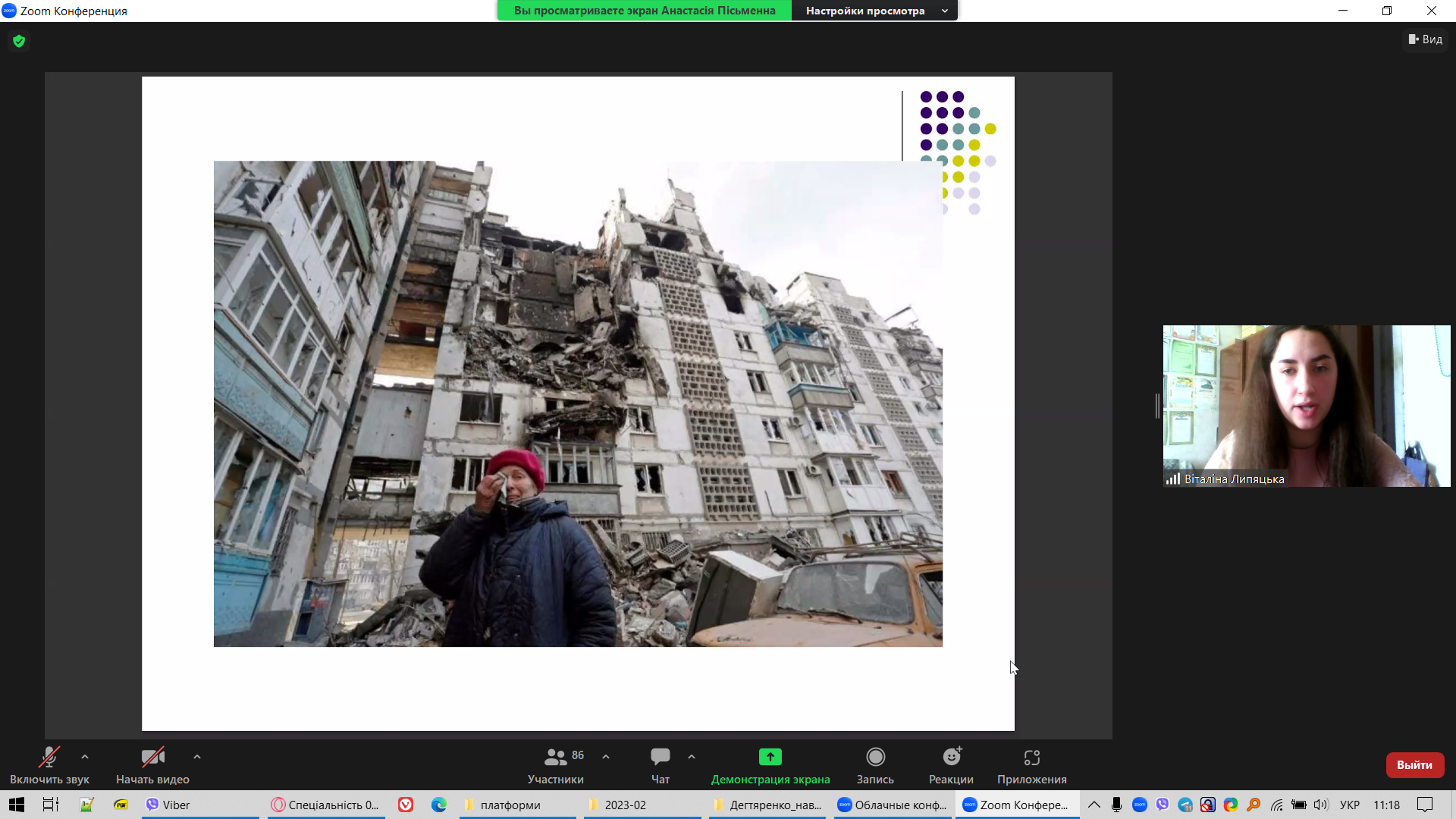Leave the meeting with Выйти button
This screenshot has height=819, width=1456.
(1414, 765)
